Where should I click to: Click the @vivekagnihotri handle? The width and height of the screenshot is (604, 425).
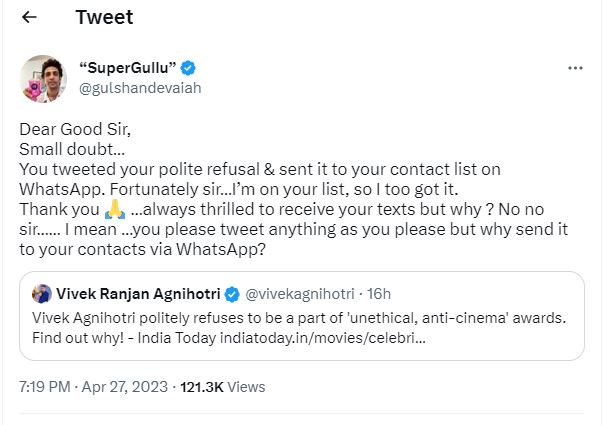(x=296, y=294)
